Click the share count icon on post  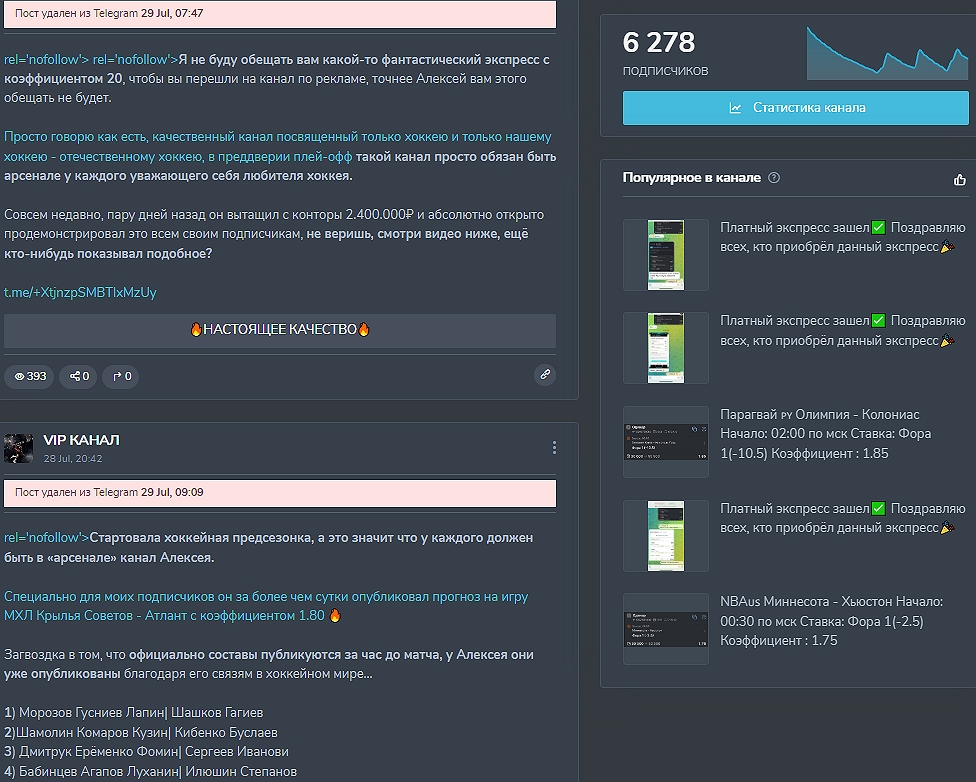78,376
